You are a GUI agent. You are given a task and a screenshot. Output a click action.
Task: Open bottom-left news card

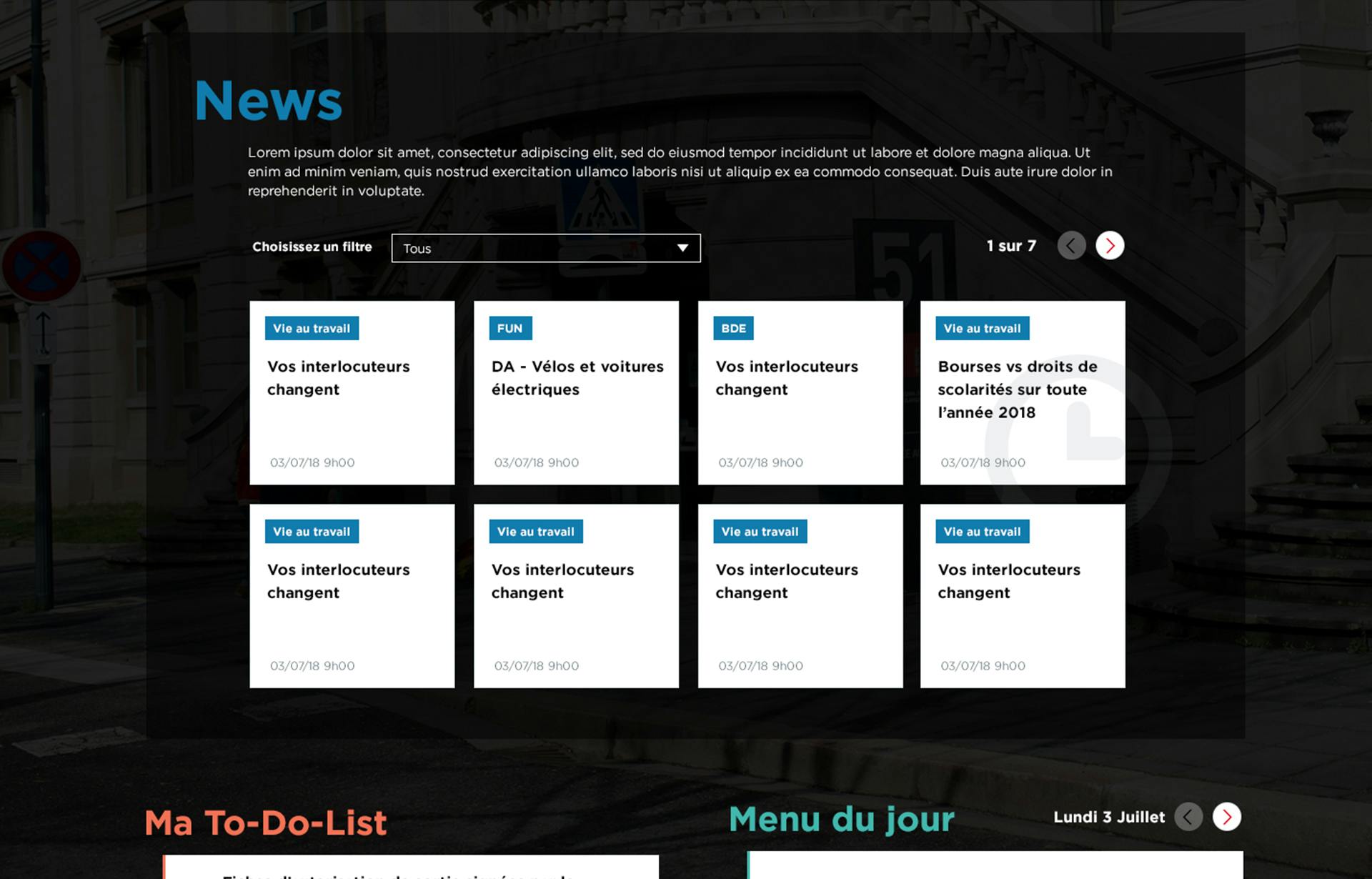[352, 596]
